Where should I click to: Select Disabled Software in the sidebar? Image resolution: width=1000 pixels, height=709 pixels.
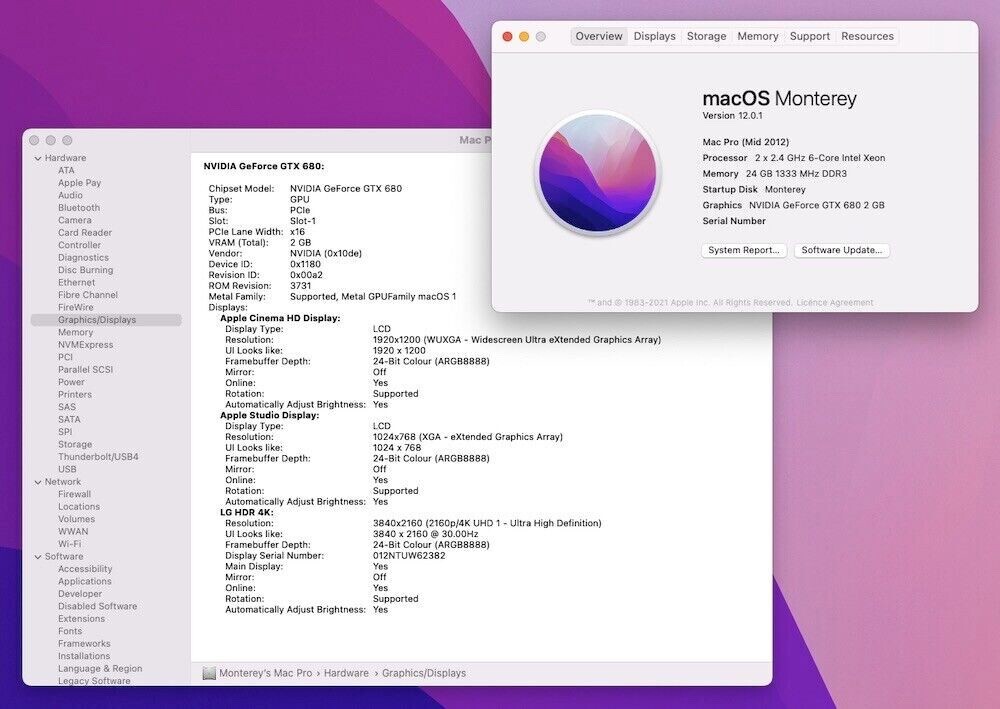(x=98, y=606)
